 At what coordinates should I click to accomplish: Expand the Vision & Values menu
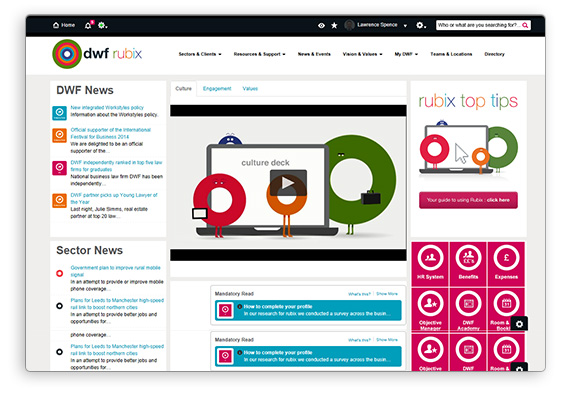tap(362, 54)
